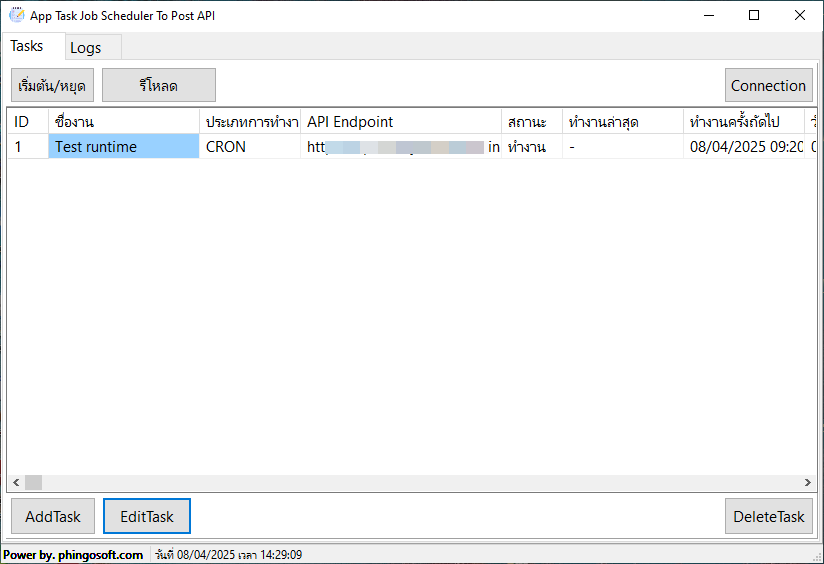Minimize the App Task Job Scheduler window
This screenshot has height=564, width=824.
pyautogui.click(x=709, y=15)
